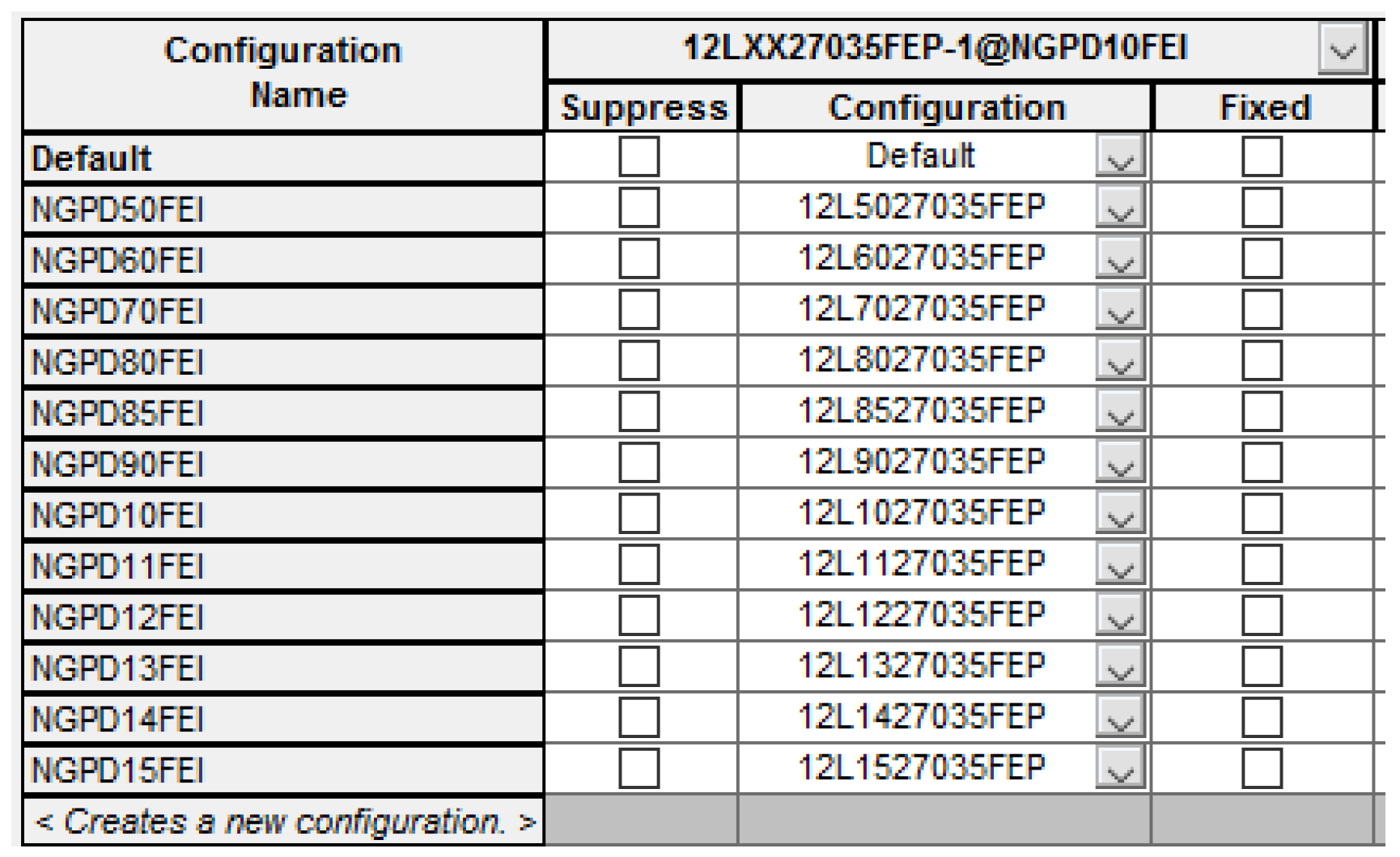
Task: Click the Creates a new configuration row
Action: point(283,822)
